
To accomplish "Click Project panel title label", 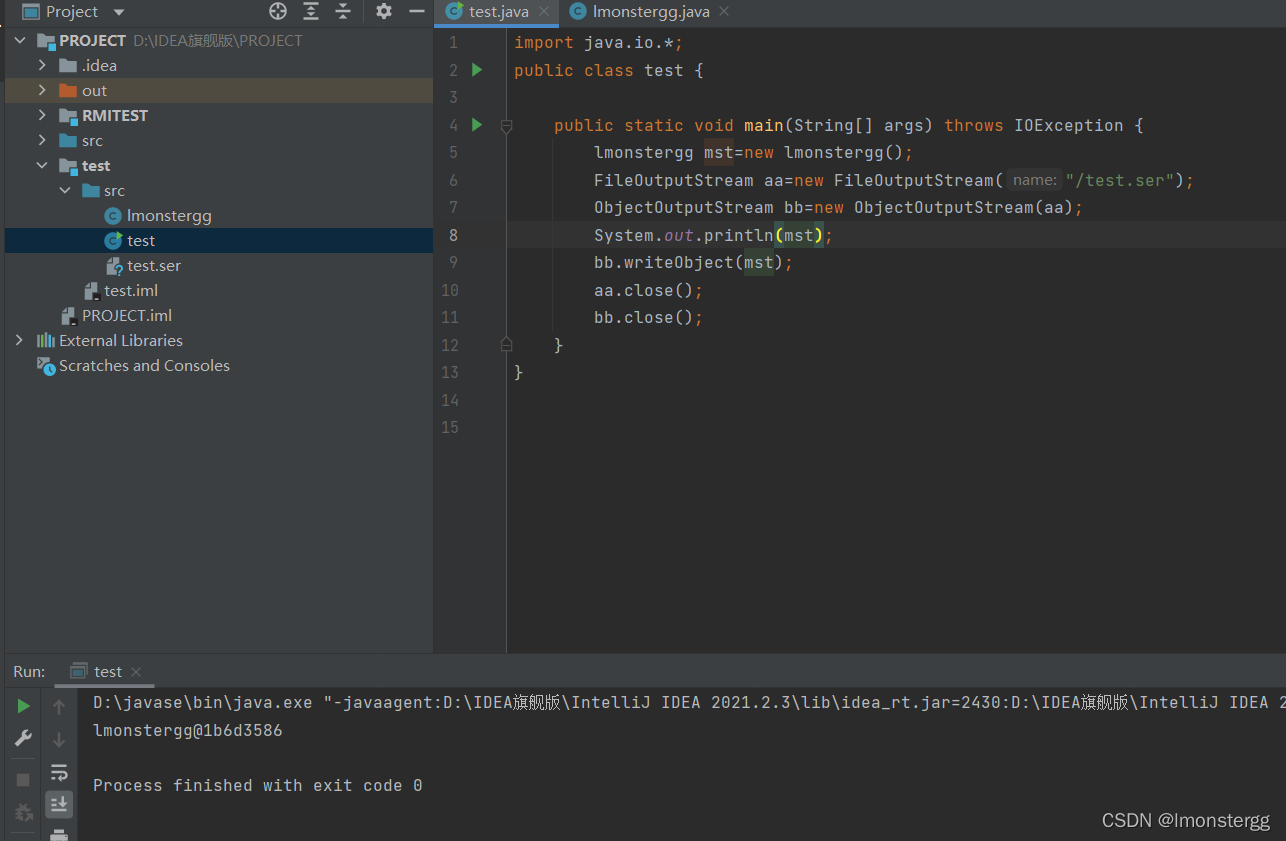I will click(72, 12).
